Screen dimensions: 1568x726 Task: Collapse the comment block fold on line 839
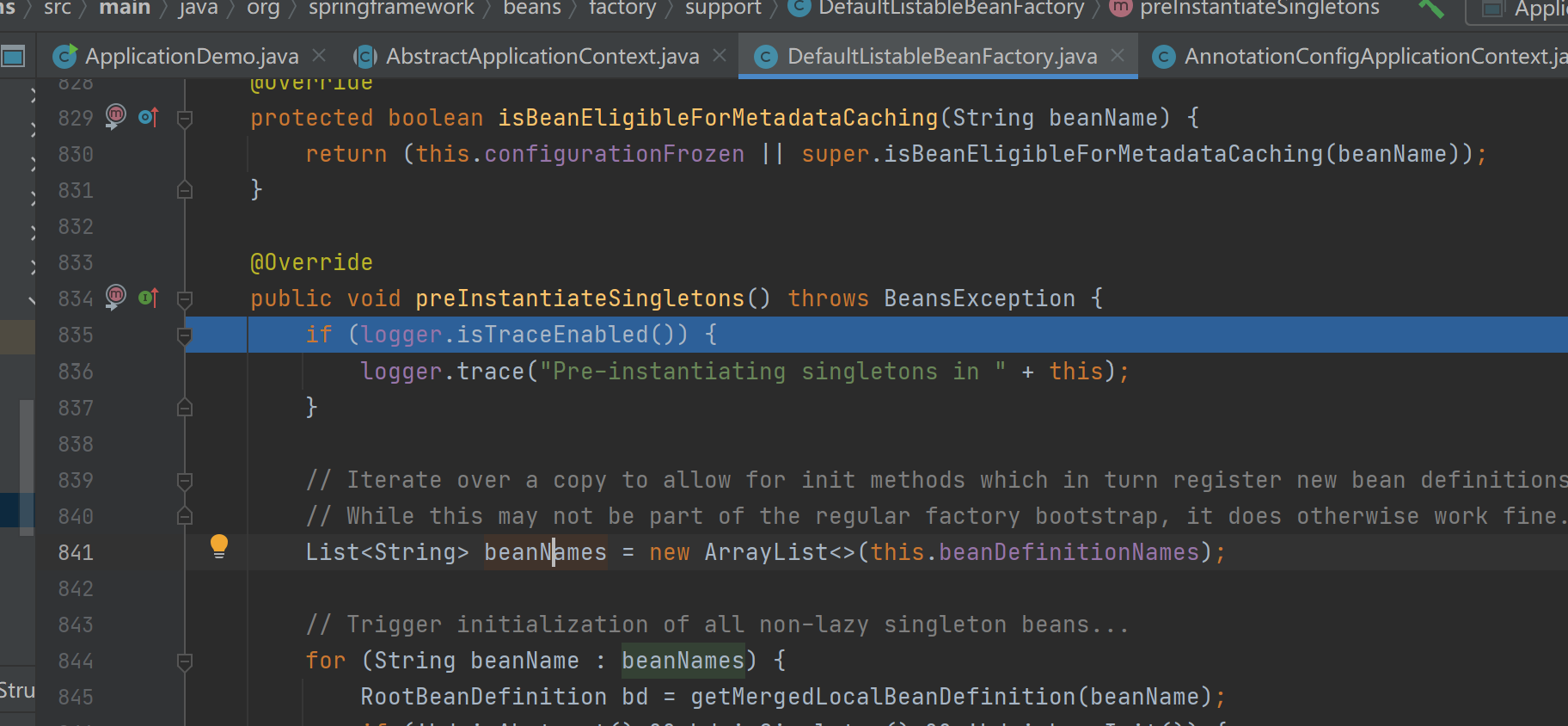coord(184,481)
